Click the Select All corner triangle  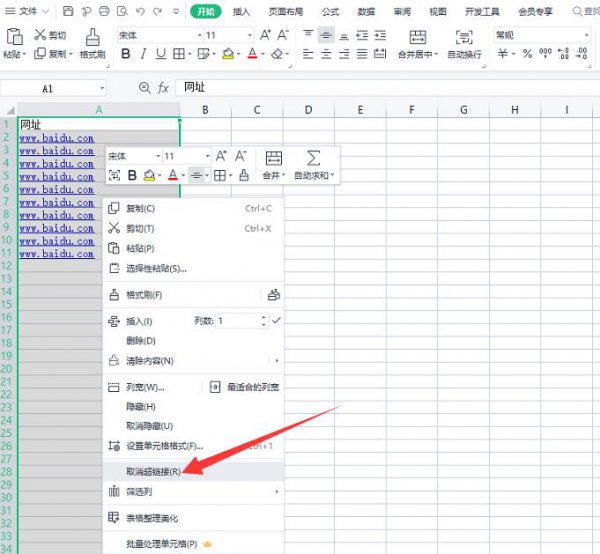9,110
